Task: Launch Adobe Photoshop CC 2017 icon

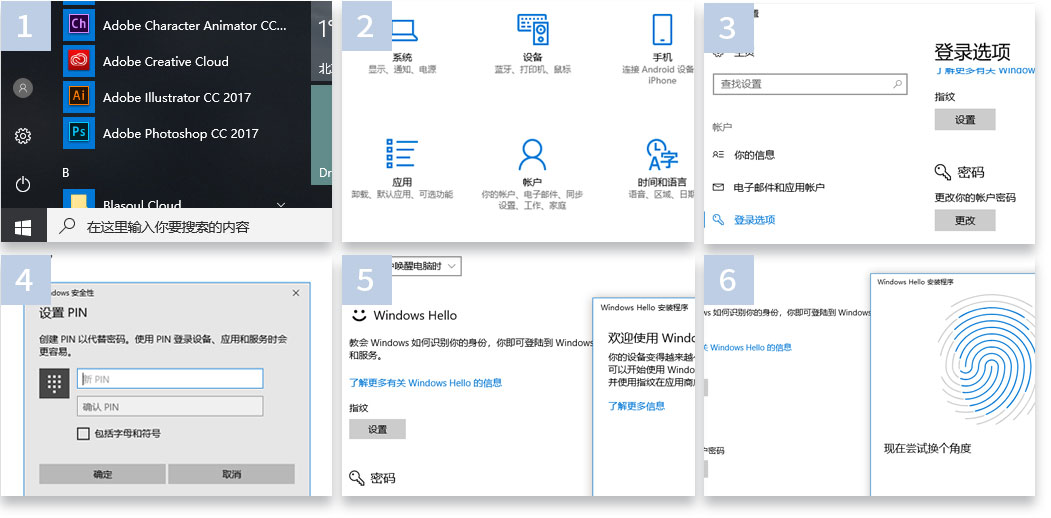Action: click(x=78, y=133)
